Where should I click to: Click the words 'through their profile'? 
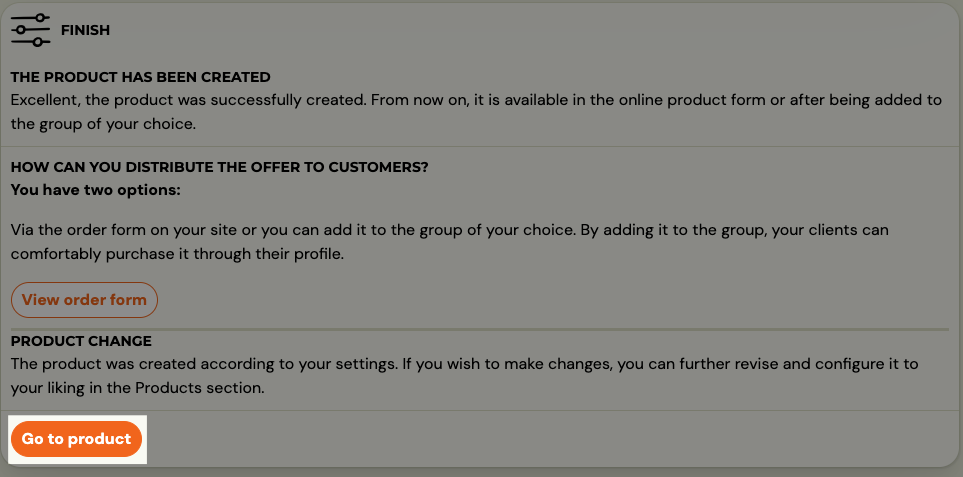point(268,254)
